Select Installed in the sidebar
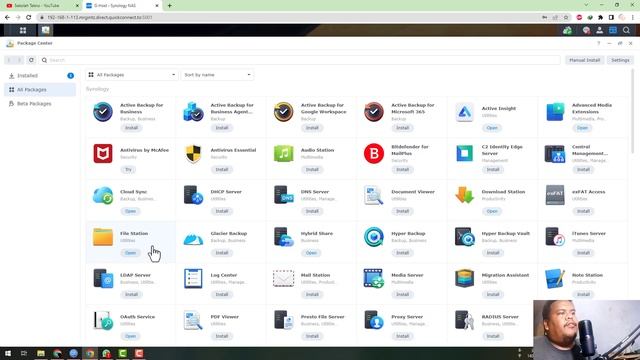The width and height of the screenshot is (640, 360). tap(40, 76)
